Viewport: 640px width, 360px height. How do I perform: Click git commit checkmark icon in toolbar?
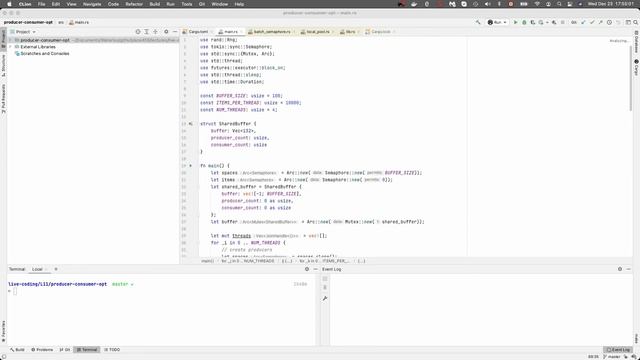592,22
